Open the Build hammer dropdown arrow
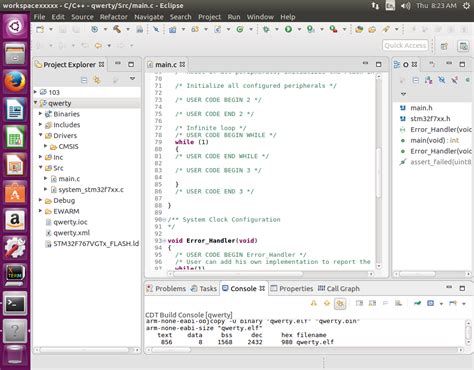The image size is (474, 370). 128,29
